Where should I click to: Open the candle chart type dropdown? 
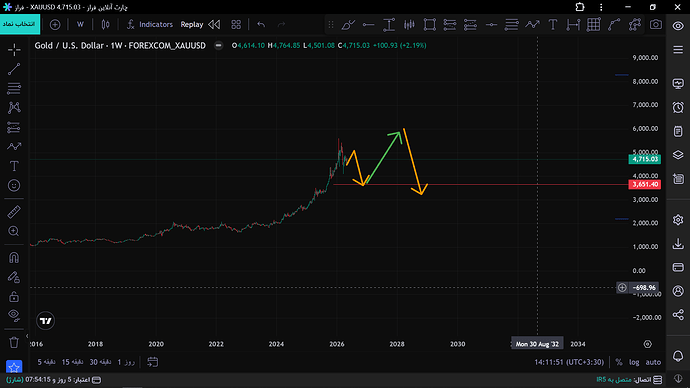click(105, 25)
